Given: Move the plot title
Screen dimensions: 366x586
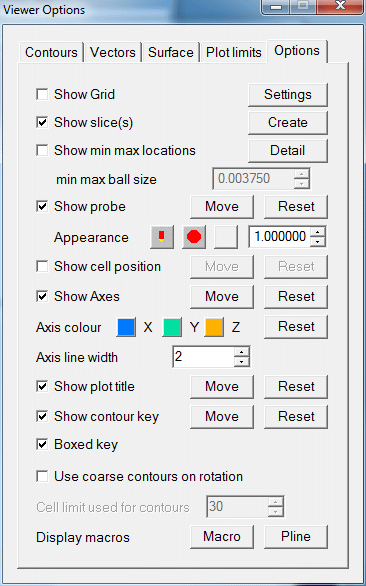Looking at the screenshot, I should click(222, 386).
